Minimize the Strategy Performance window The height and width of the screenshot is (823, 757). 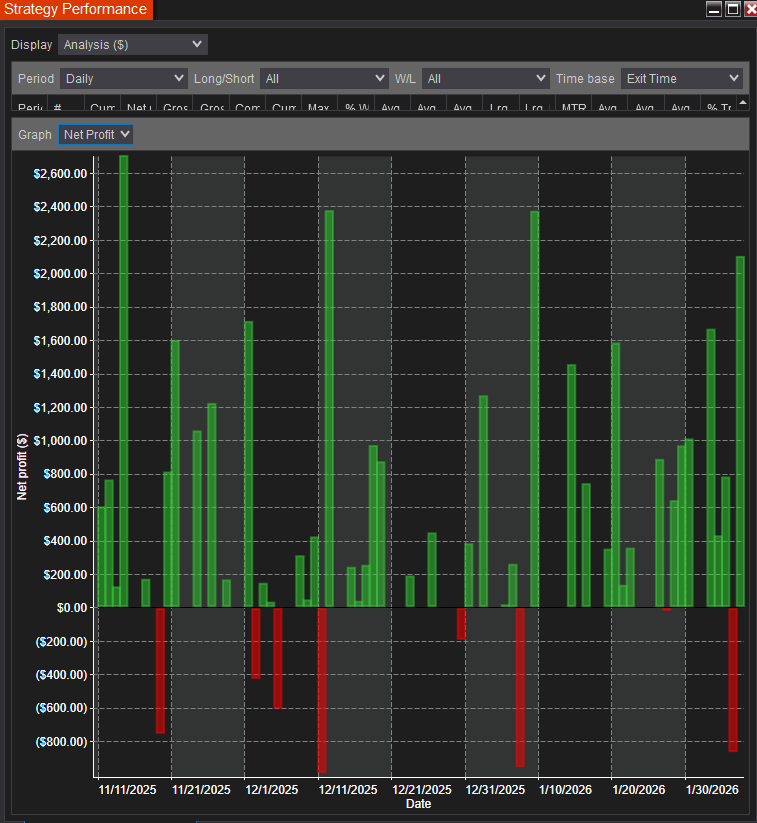714,9
